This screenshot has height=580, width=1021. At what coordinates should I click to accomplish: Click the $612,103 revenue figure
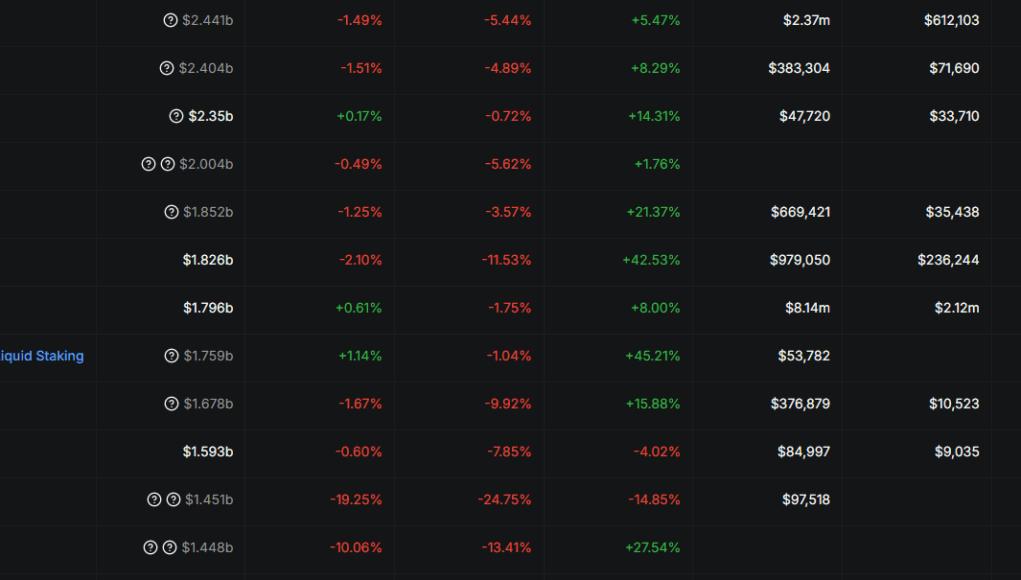951,20
